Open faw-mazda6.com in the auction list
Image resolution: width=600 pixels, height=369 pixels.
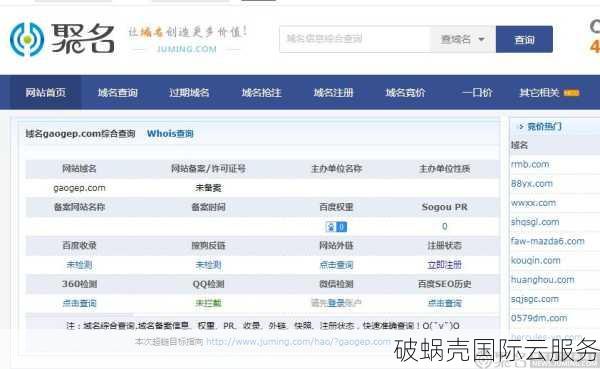click(548, 241)
